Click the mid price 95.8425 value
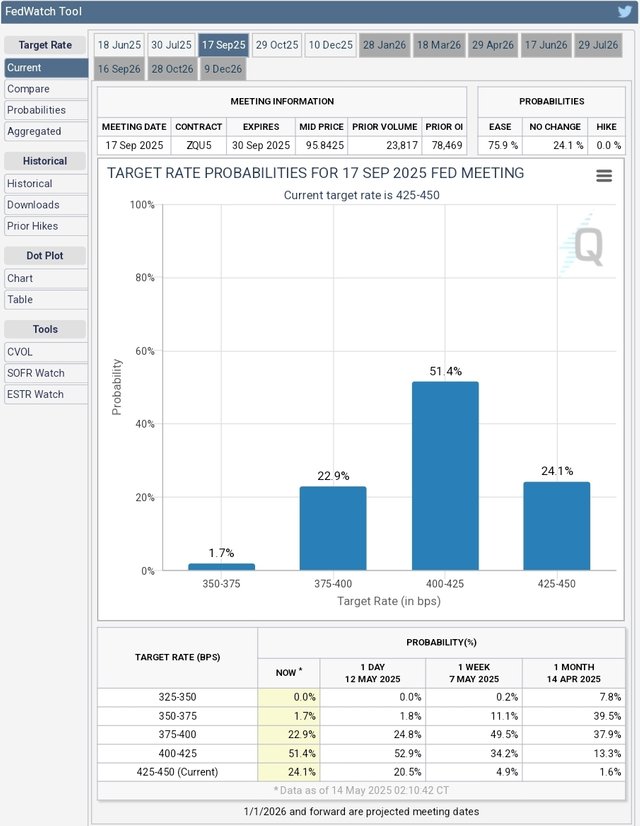 point(322,145)
